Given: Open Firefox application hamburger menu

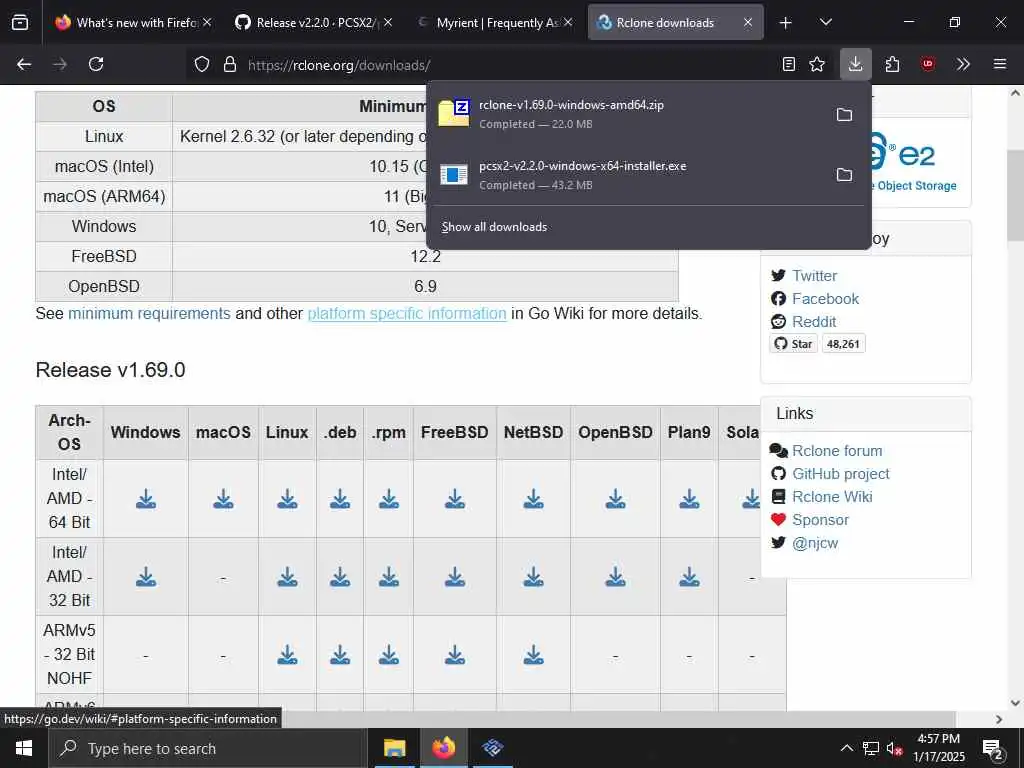Looking at the screenshot, I should click(x=1000, y=64).
